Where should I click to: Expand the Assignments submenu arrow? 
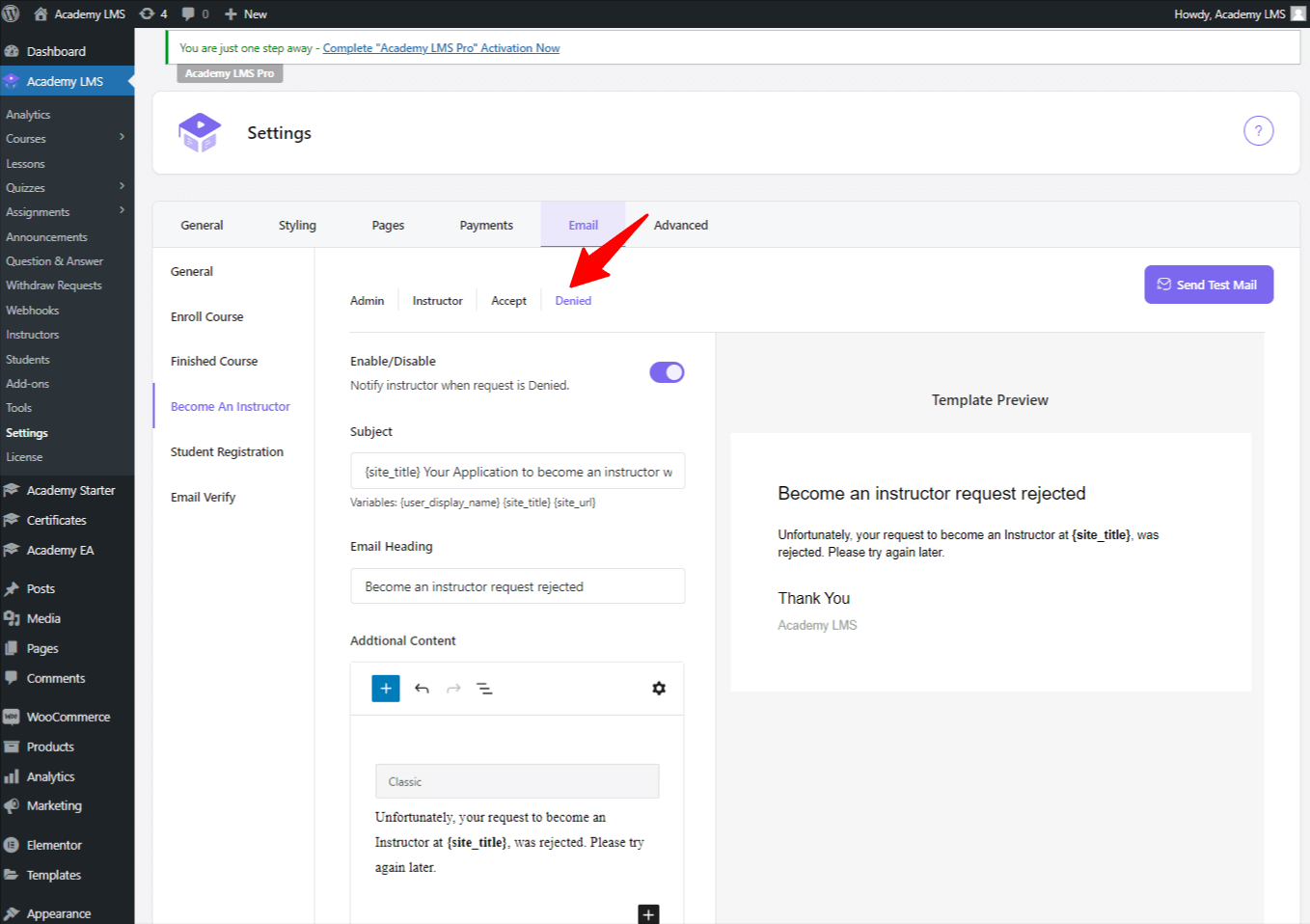122,210
